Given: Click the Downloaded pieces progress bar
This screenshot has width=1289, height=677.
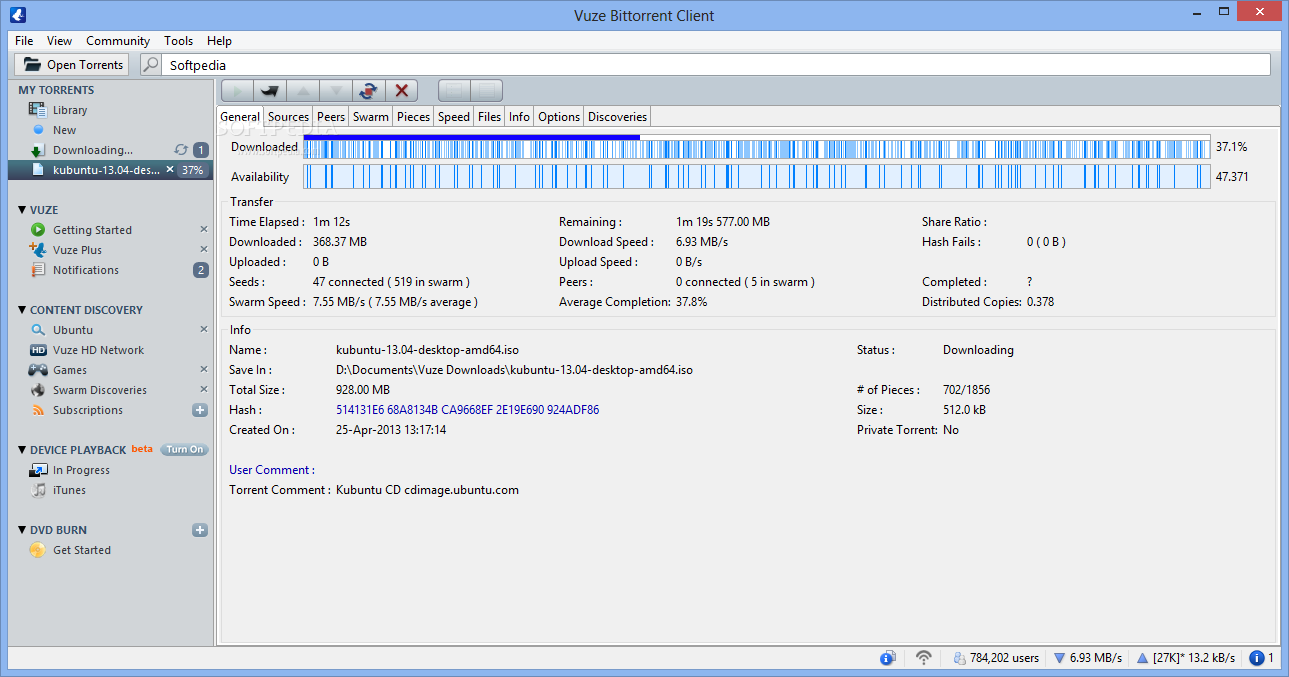Looking at the screenshot, I should pyautogui.click(x=757, y=147).
